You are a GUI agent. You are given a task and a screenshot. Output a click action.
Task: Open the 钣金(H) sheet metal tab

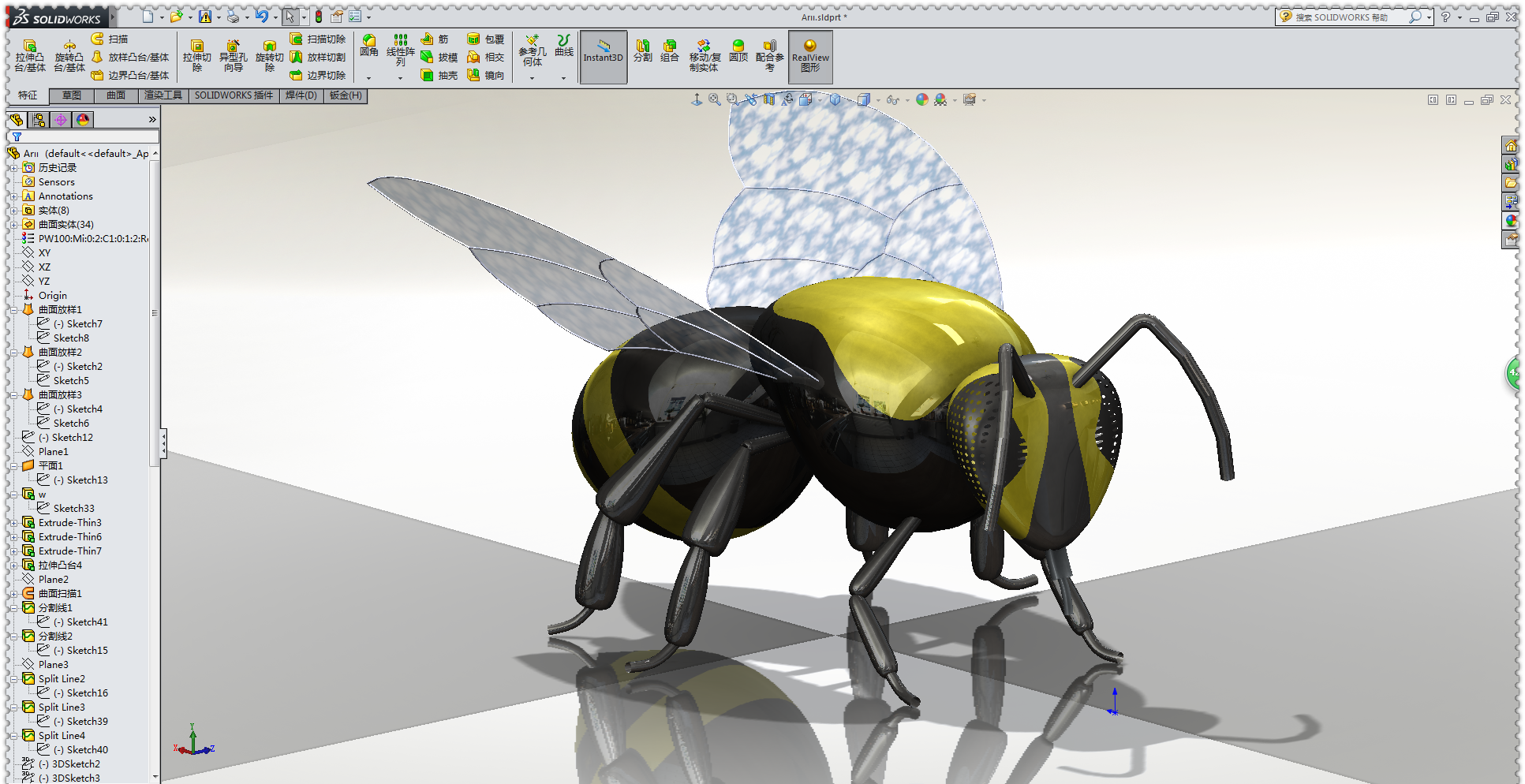pyautogui.click(x=346, y=95)
